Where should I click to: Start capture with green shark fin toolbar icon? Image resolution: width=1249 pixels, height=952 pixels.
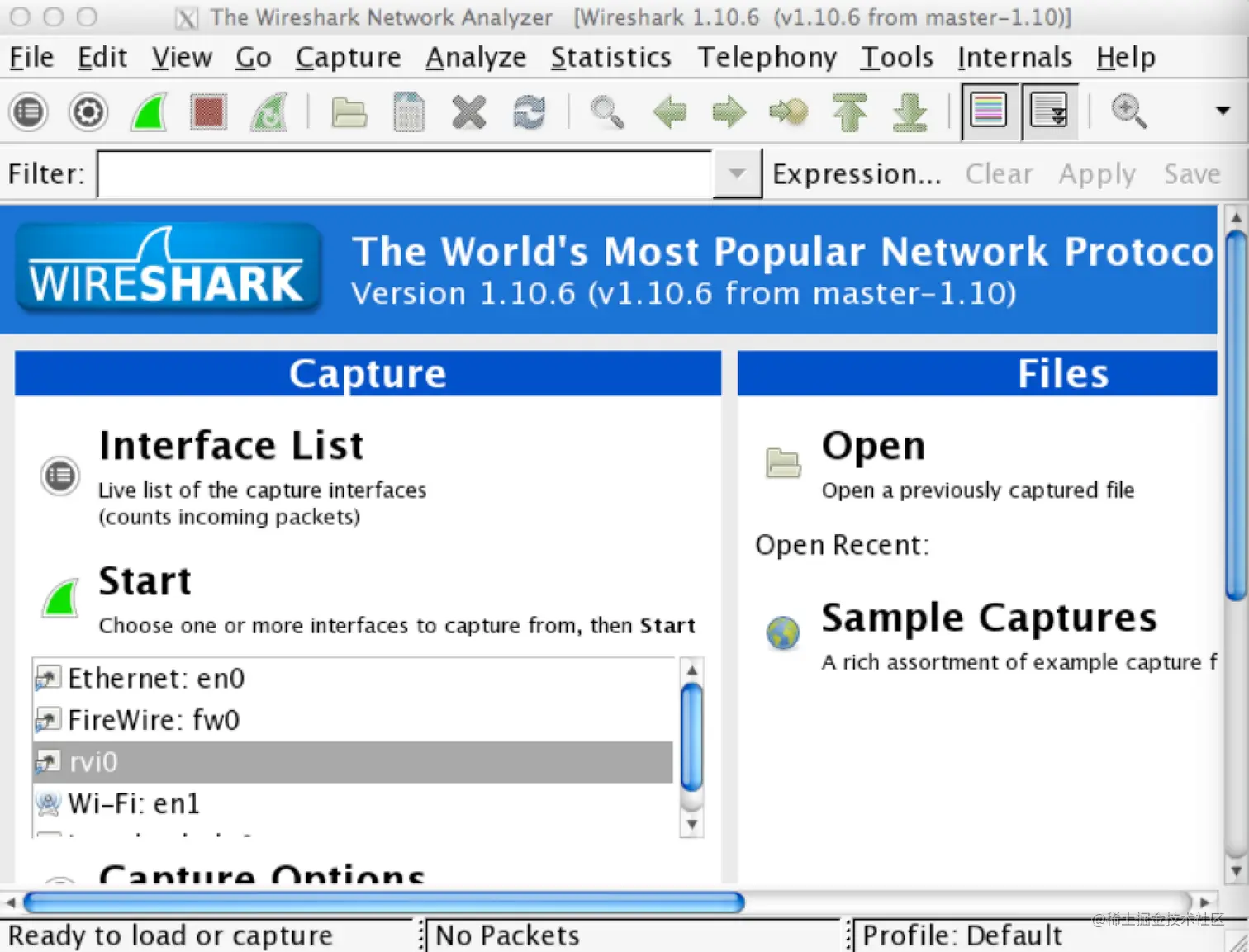150,111
